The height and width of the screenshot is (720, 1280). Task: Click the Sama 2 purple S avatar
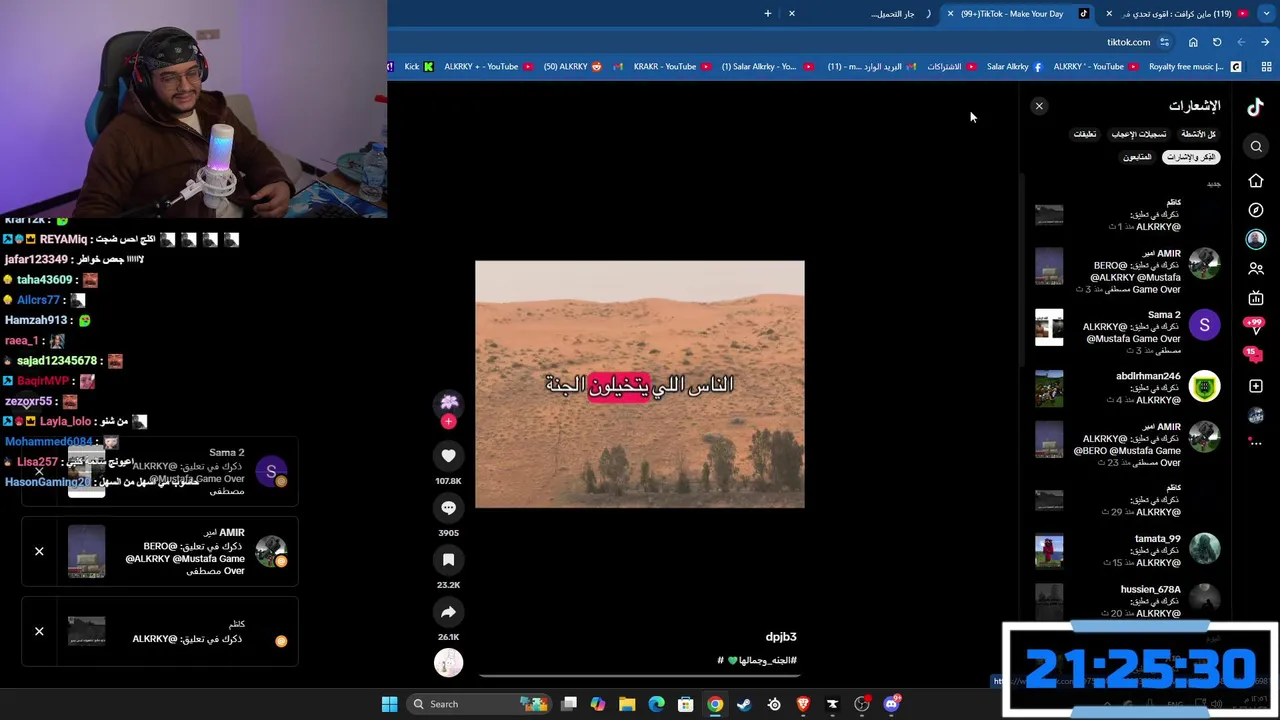click(1204, 325)
